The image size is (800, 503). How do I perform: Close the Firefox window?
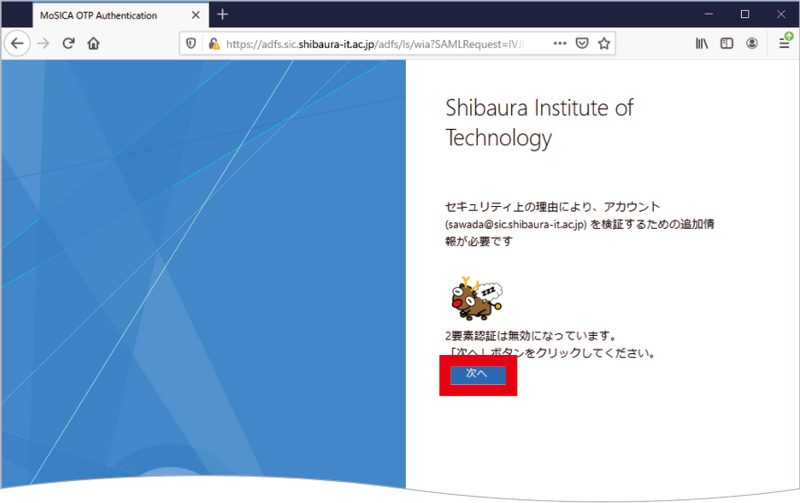pos(781,14)
